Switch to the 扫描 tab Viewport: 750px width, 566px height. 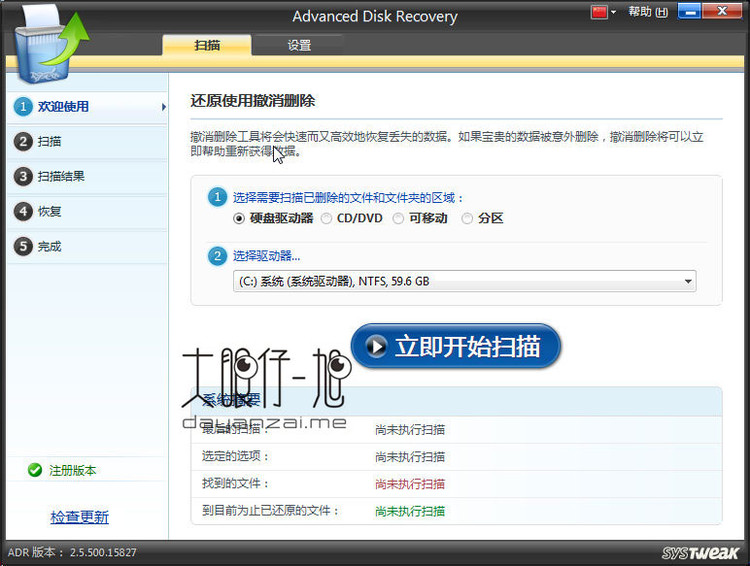click(x=207, y=45)
